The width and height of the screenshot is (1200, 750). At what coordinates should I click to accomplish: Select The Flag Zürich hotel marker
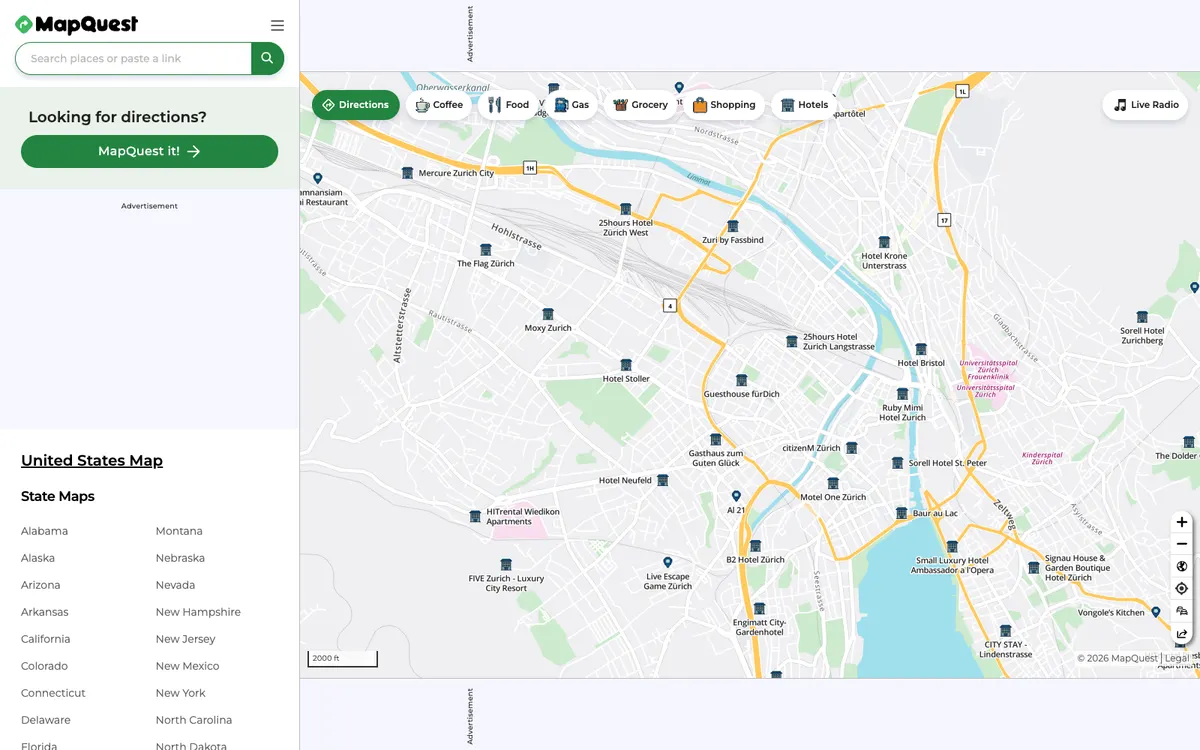(x=486, y=250)
